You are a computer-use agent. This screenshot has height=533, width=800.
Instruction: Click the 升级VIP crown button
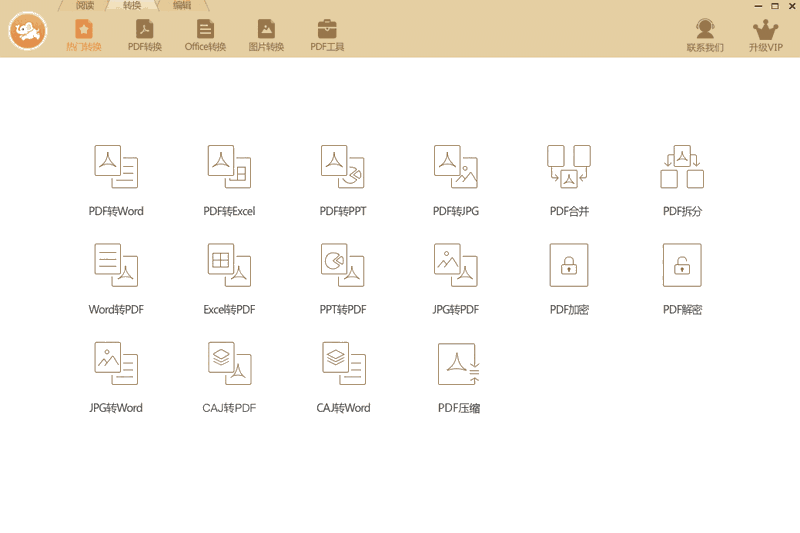(x=766, y=35)
